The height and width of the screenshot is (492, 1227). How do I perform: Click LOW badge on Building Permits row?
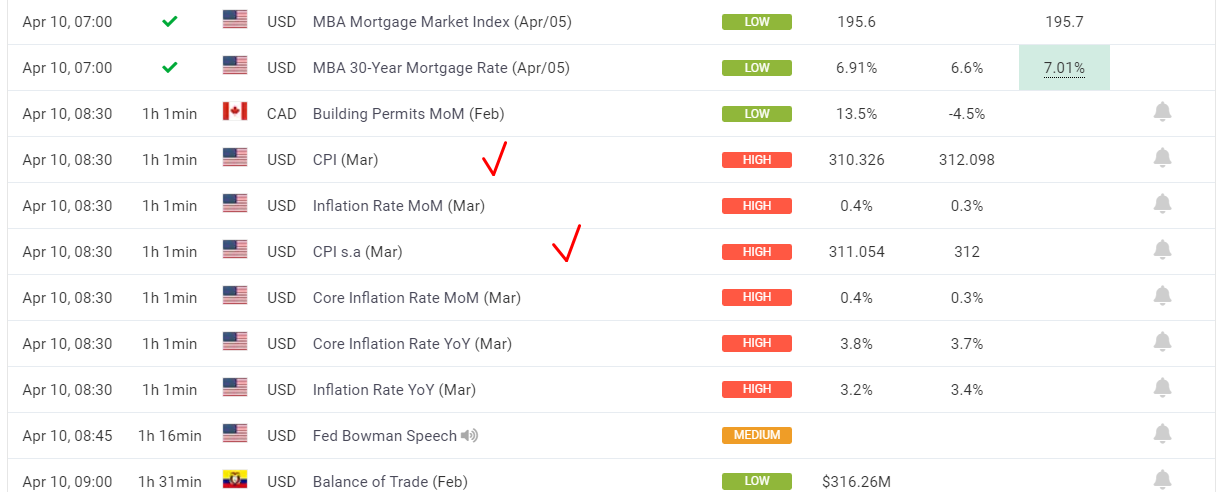click(x=757, y=114)
